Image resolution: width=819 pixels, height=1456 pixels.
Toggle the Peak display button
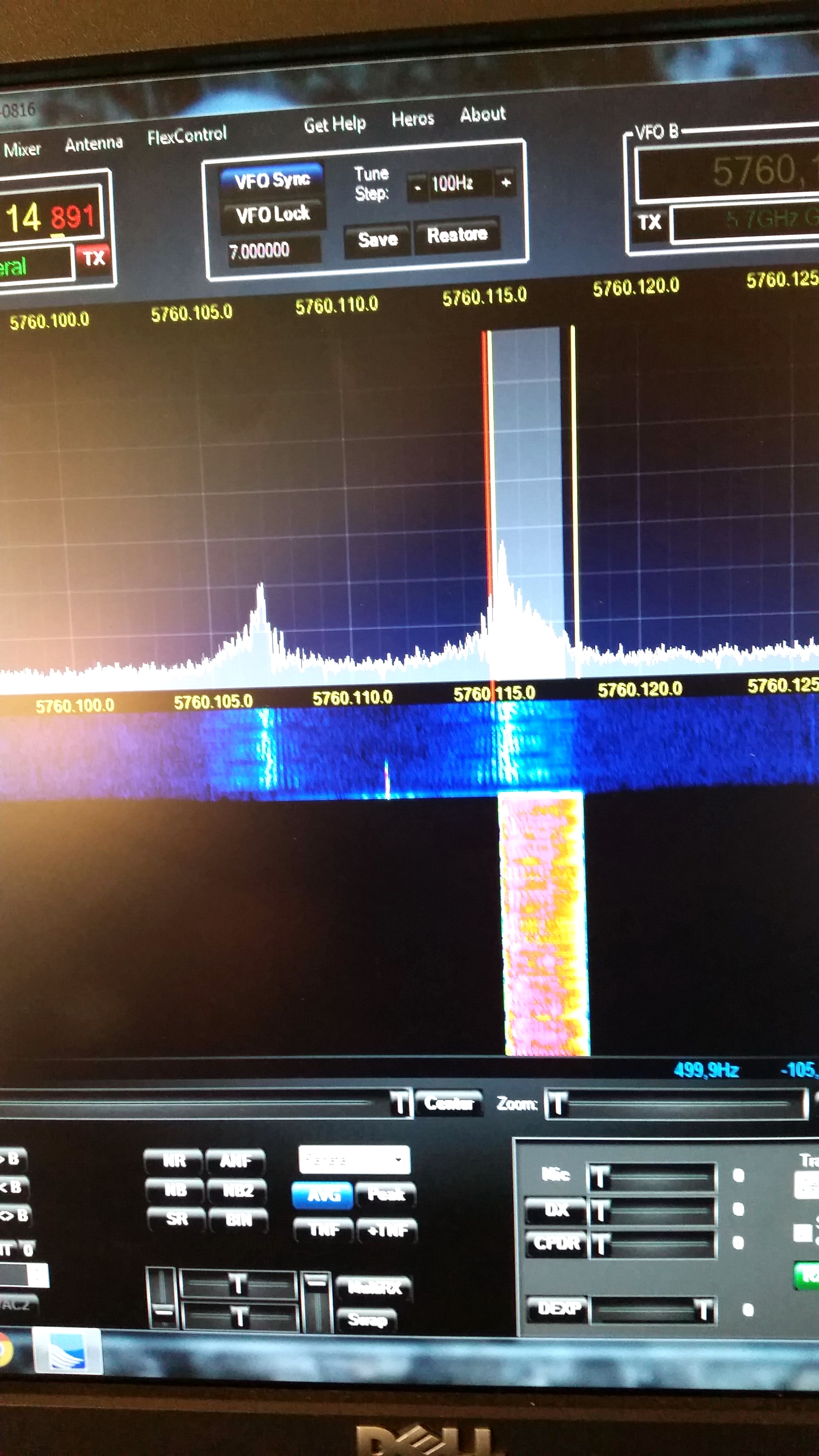386,1194
